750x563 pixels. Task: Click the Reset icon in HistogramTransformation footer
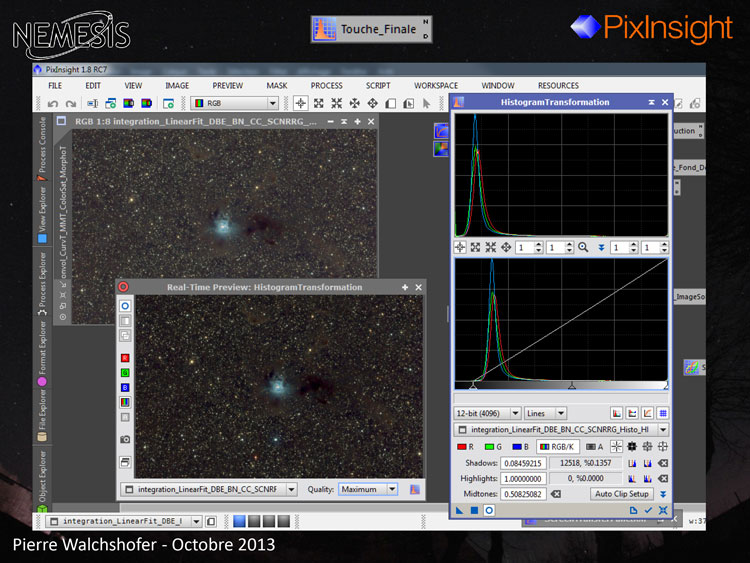click(663, 510)
